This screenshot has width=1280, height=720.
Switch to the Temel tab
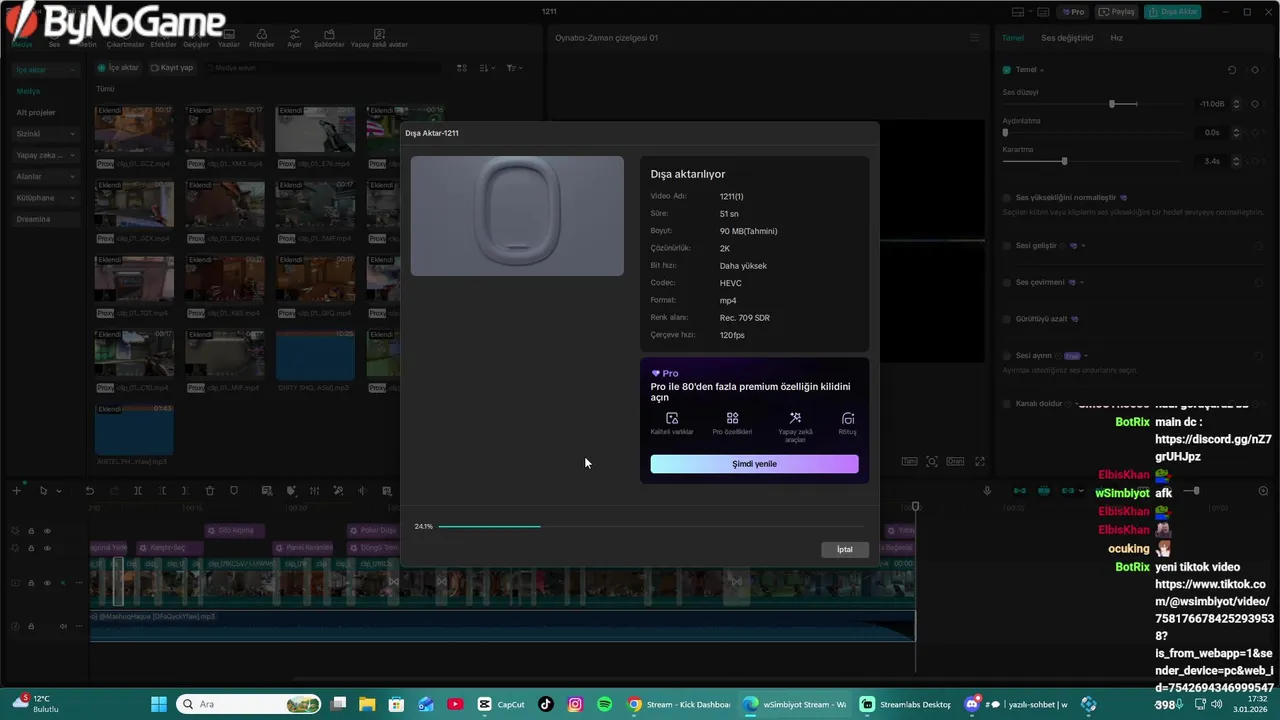click(x=1013, y=38)
